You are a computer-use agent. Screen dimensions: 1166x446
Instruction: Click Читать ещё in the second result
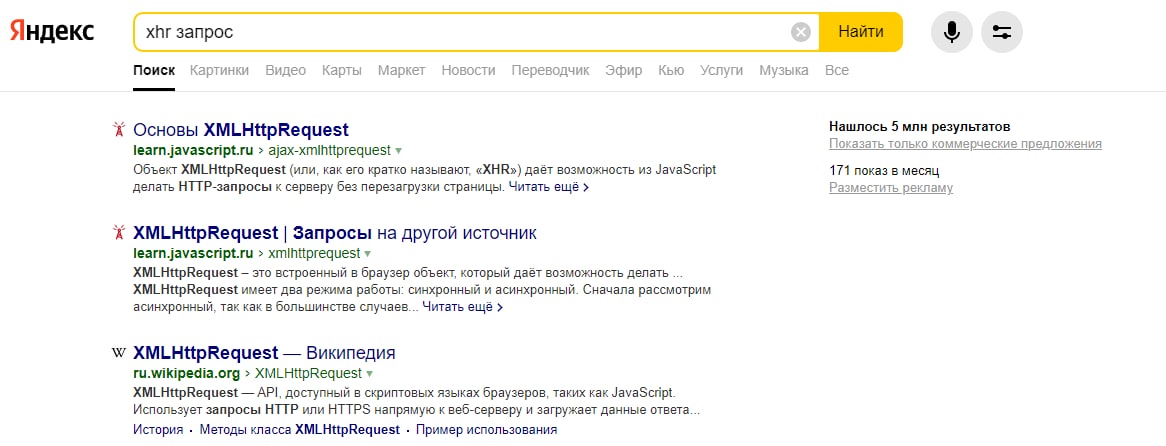tap(463, 306)
